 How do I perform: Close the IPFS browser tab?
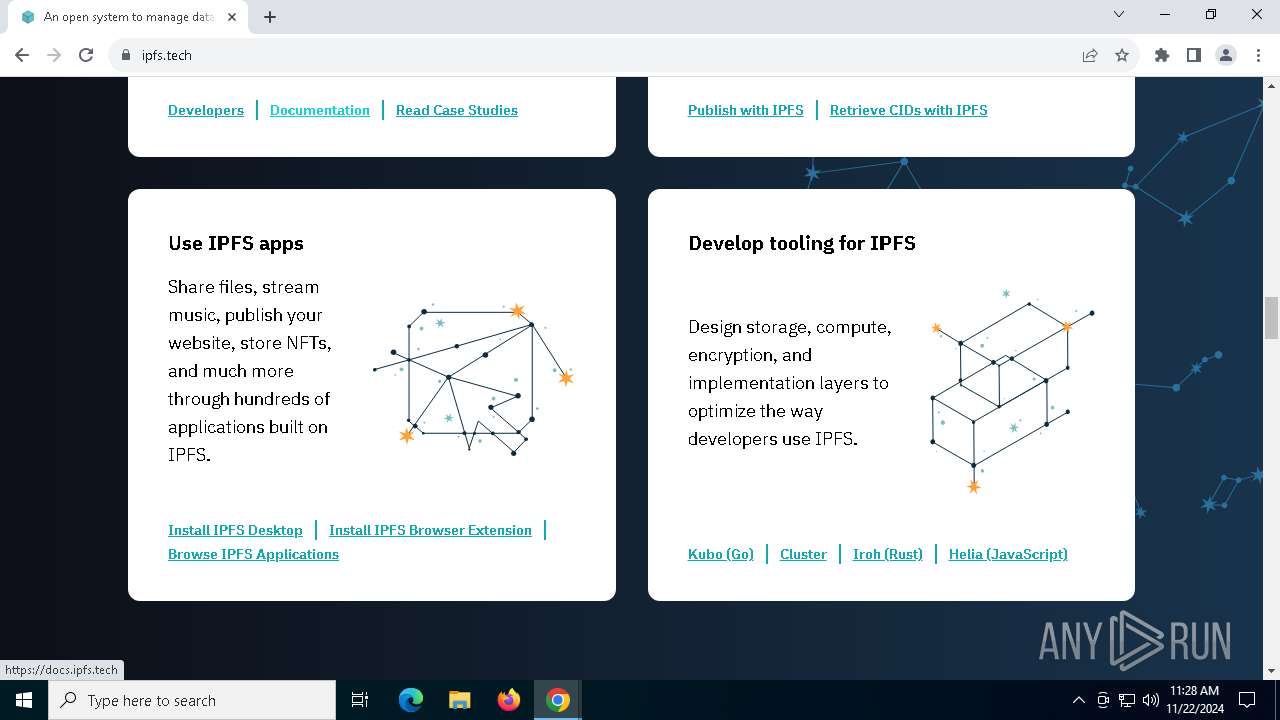point(232,16)
